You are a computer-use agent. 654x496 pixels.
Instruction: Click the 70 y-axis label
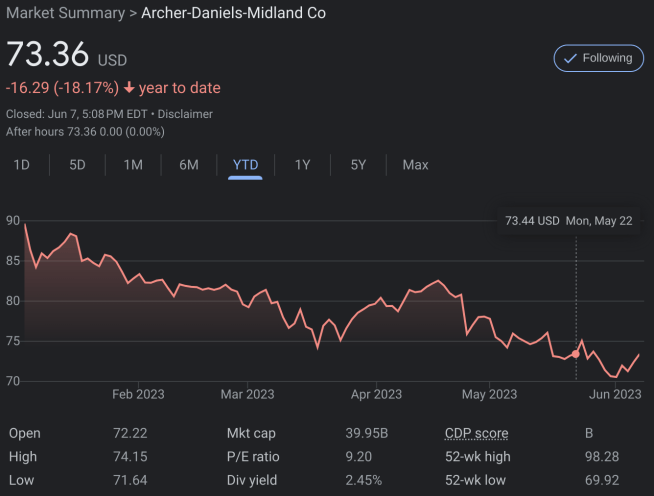[x=13, y=381]
